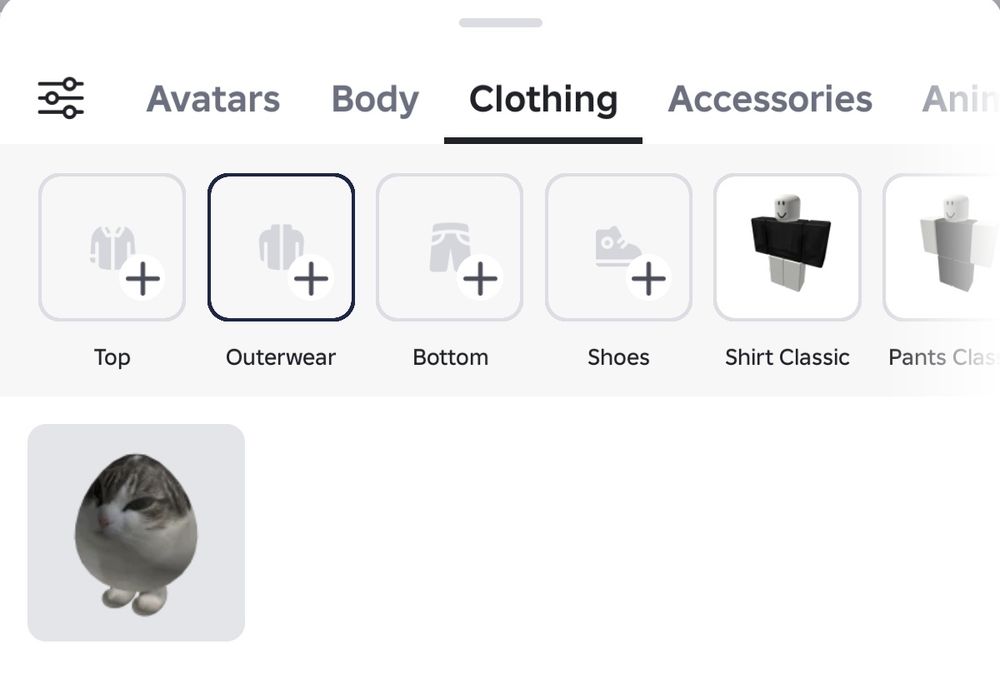The height and width of the screenshot is (698, 1000).
Task: Add a Bottom clothing item
Action: coord(450,247)
